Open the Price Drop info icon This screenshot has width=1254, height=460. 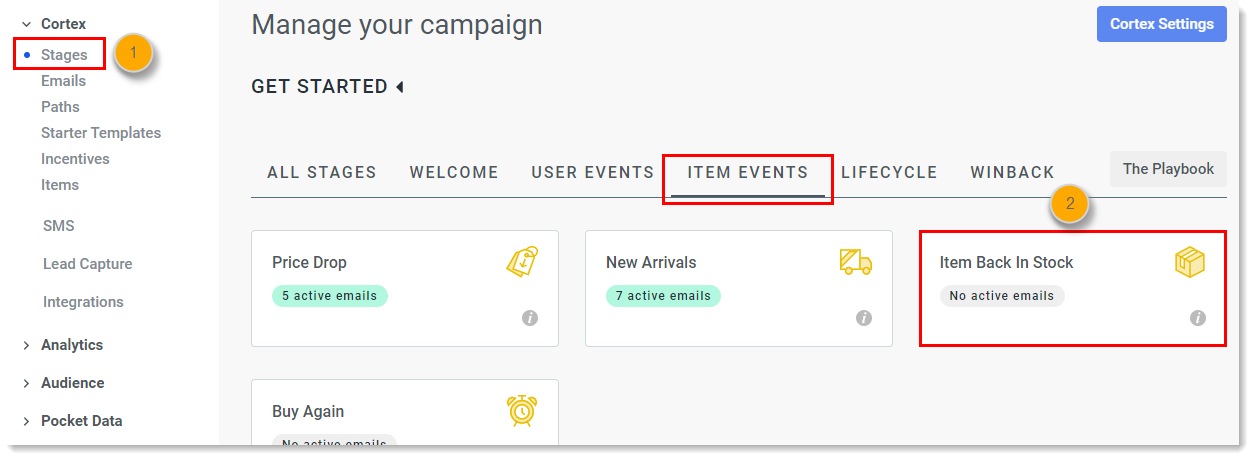tap(530, 318)
